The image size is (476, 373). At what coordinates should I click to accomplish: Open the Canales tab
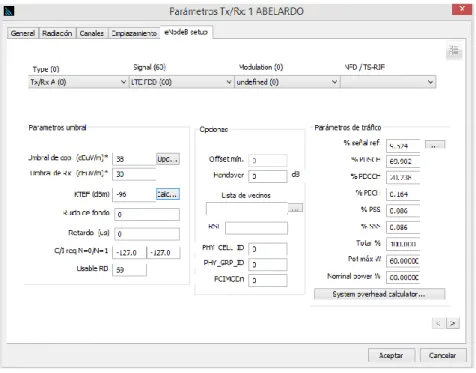click(x=92, y=33)
